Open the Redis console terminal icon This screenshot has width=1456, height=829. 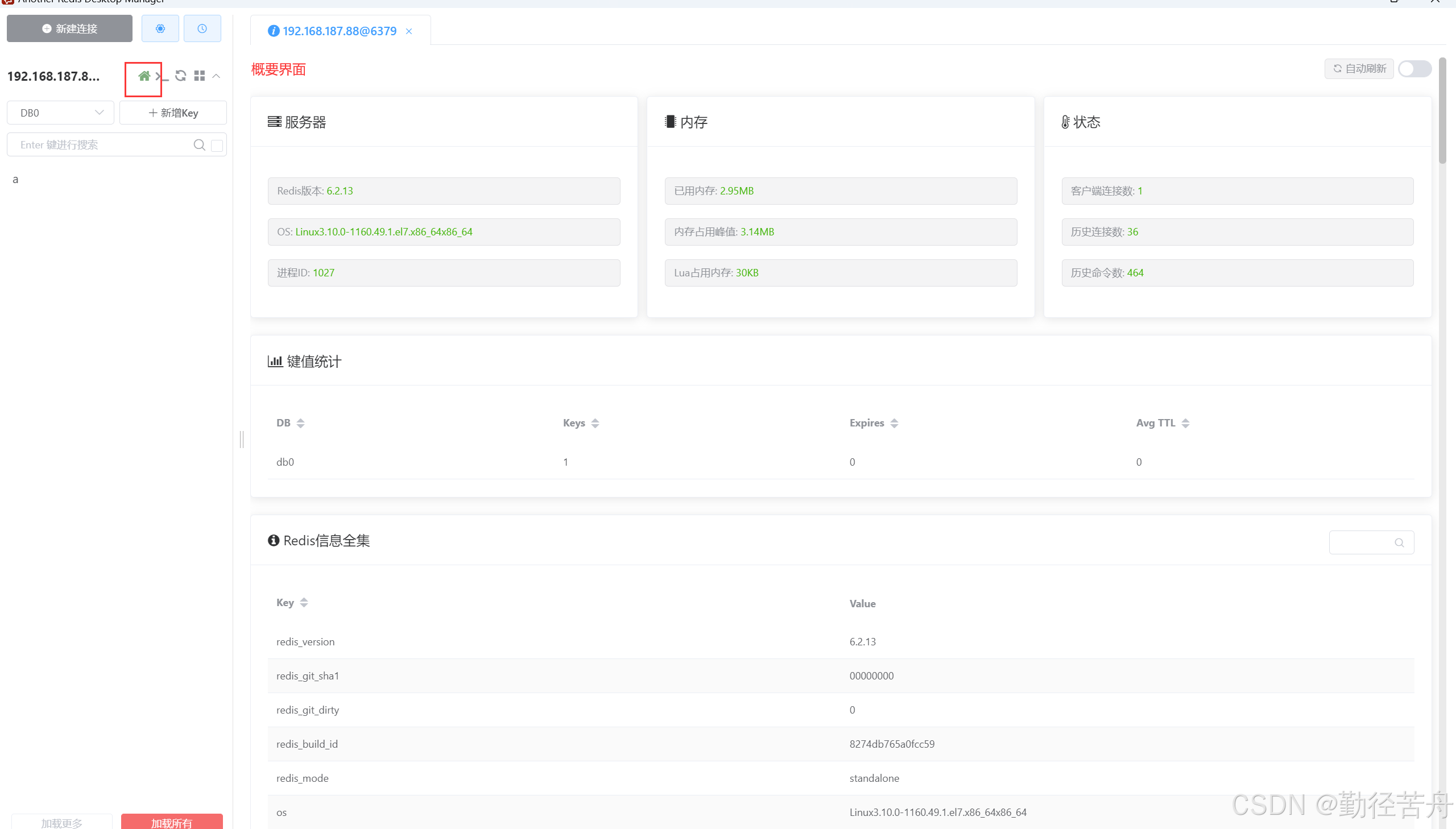[162, 76]
